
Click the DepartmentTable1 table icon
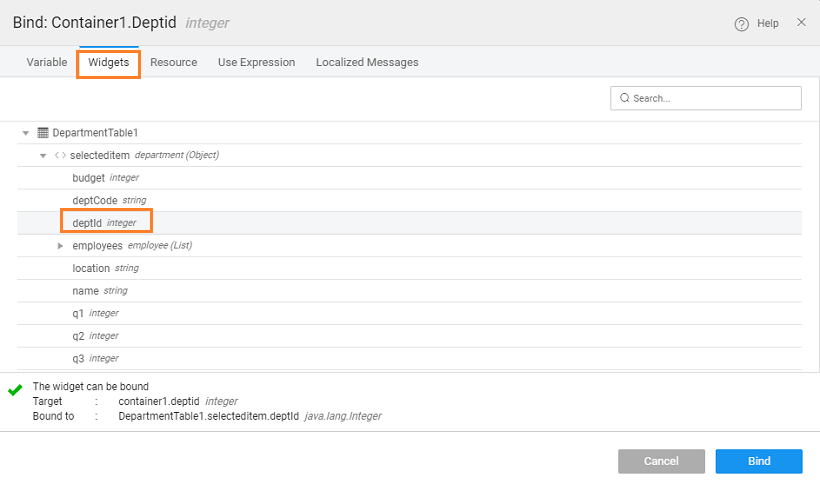coord(43,132)
